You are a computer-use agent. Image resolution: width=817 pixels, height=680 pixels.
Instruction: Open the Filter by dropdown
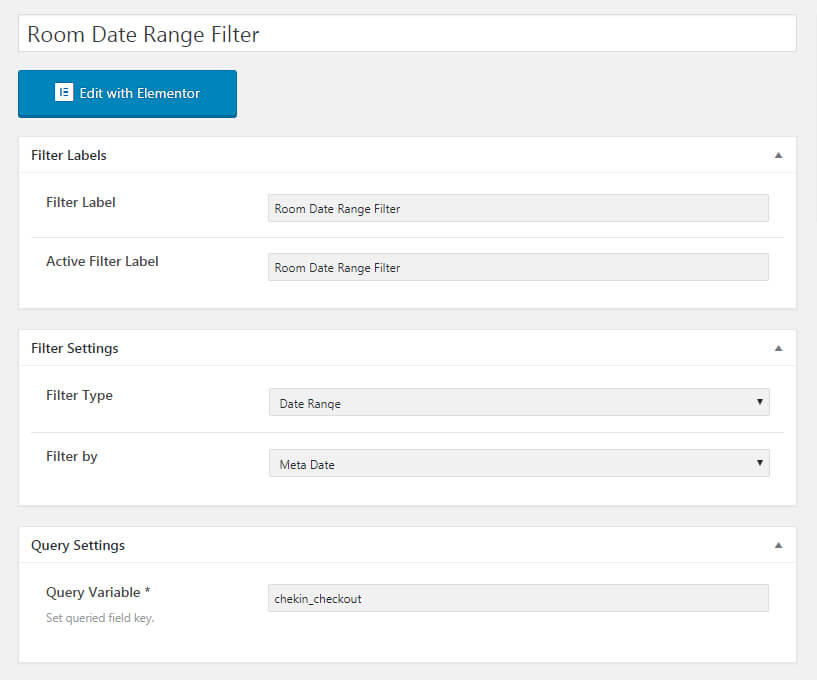[x=519, y=463]
